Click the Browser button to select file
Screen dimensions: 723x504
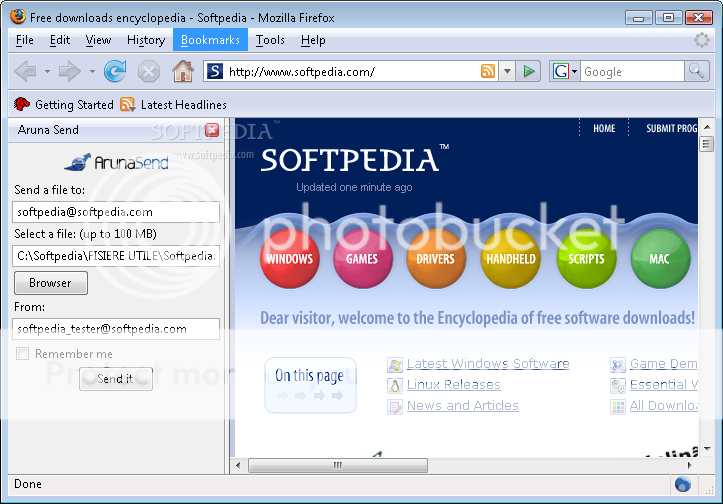[50, 283]
